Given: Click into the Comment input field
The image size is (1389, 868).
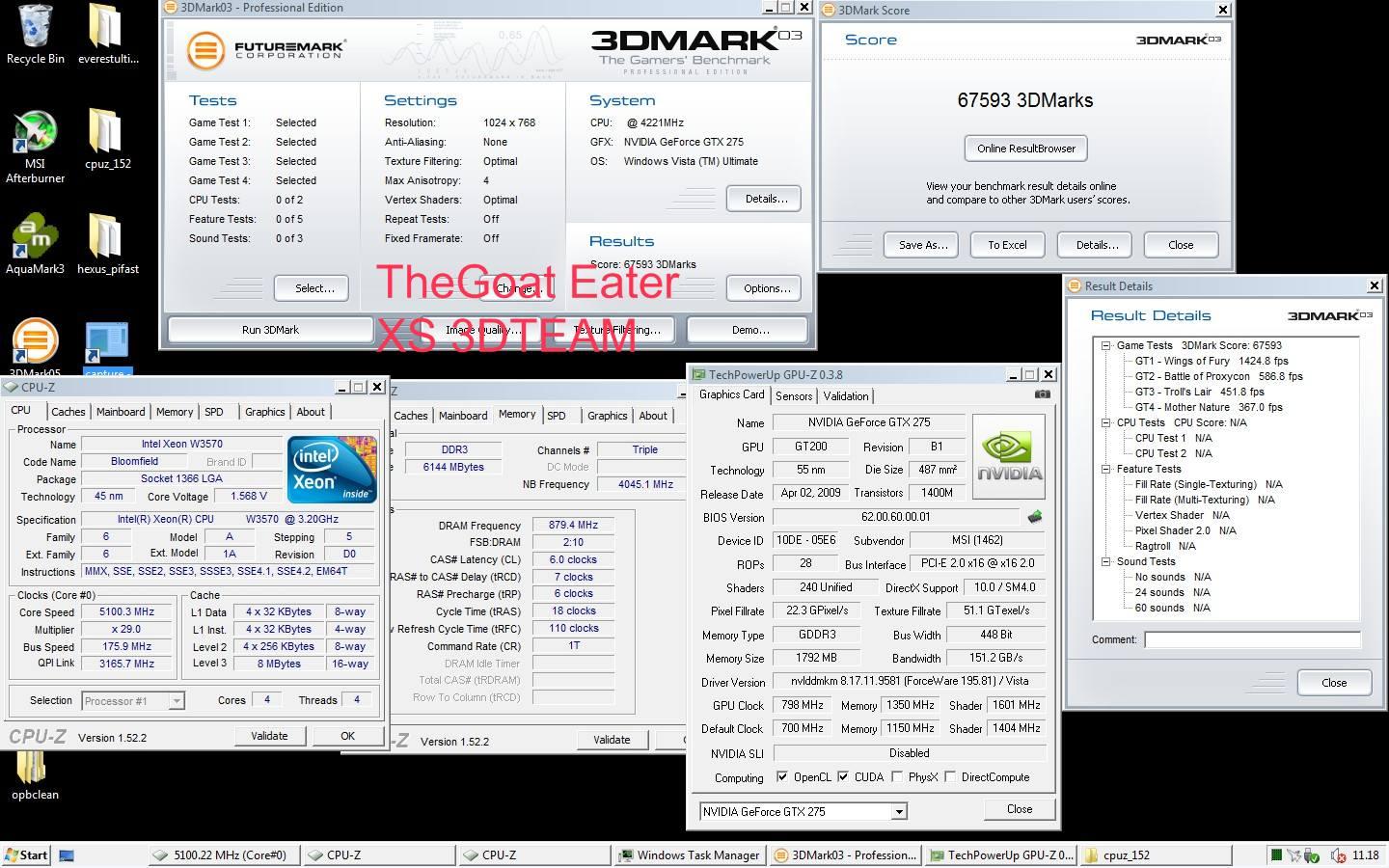Looking at the screenshot, I should [x=1252, y=639].
